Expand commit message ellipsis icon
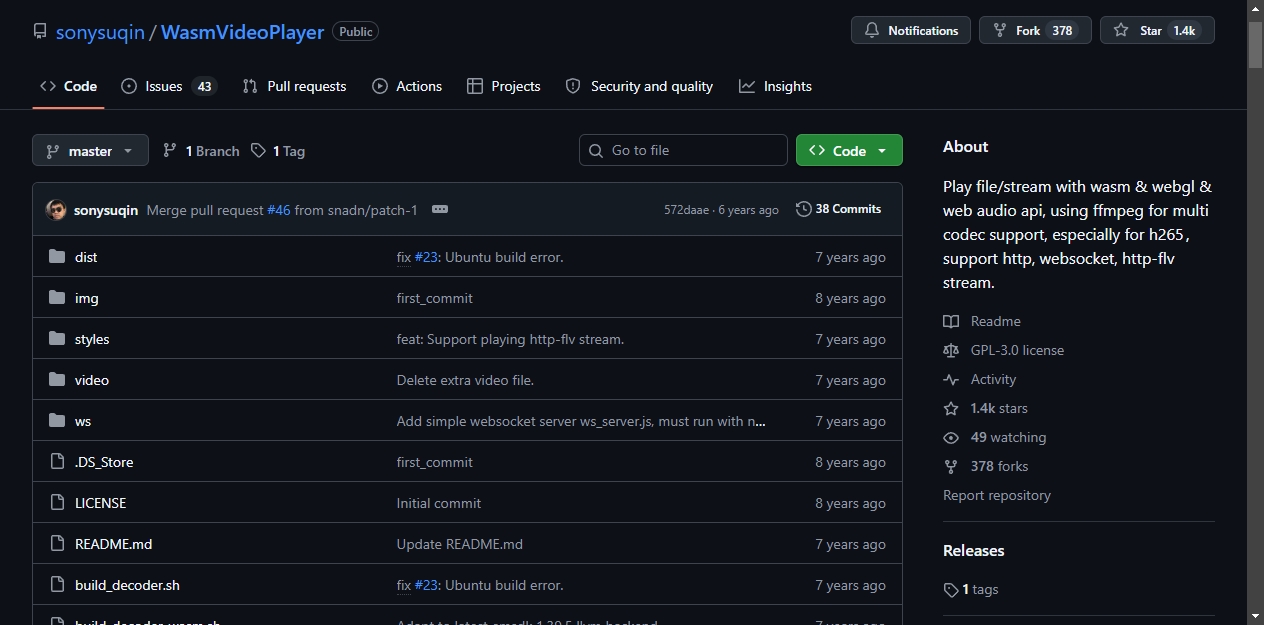Viewport: 1264px width, 625px height. 440,209
